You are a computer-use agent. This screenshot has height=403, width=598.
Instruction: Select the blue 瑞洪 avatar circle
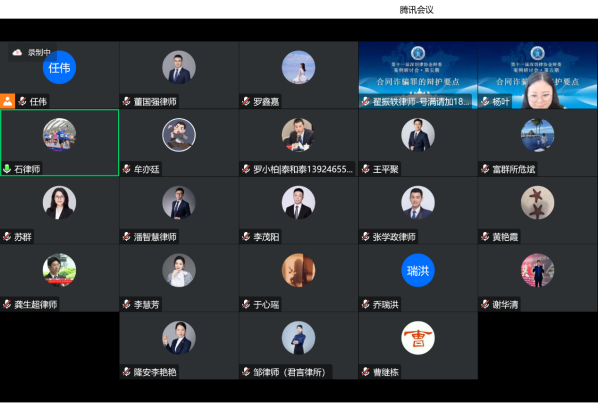[418, 270]
